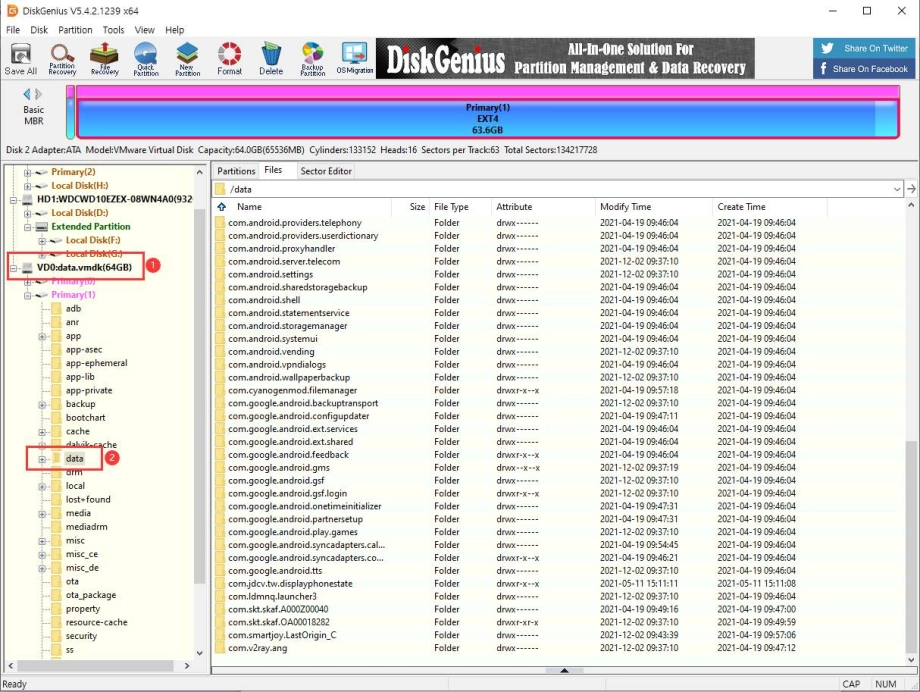Expand the data folder in tree
Screen dimensions: 920x692
42,459
